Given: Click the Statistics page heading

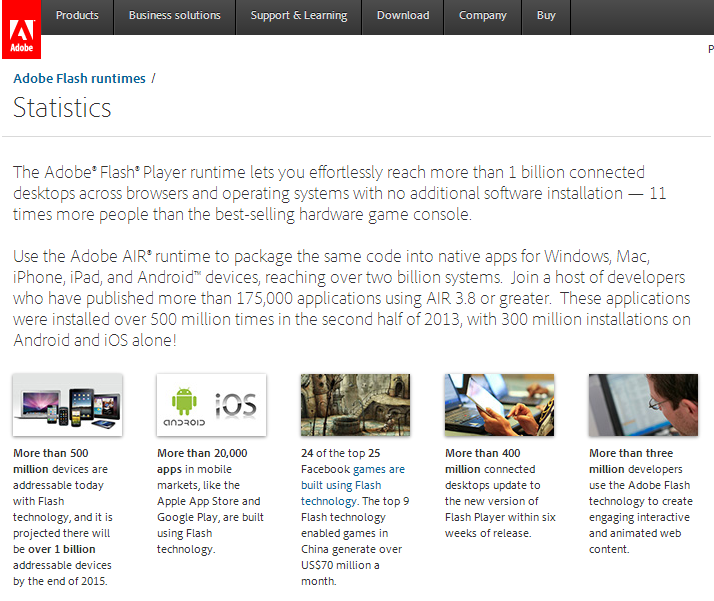Looking at the screenshot, I should (62, 108).
